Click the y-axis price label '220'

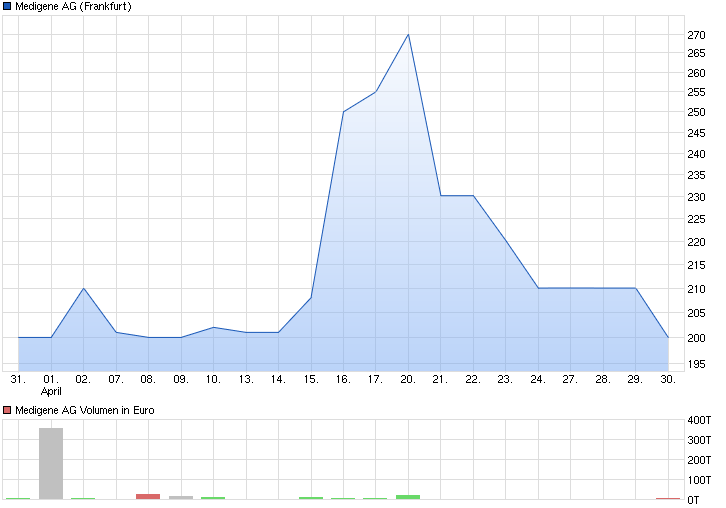pos(696,242)
